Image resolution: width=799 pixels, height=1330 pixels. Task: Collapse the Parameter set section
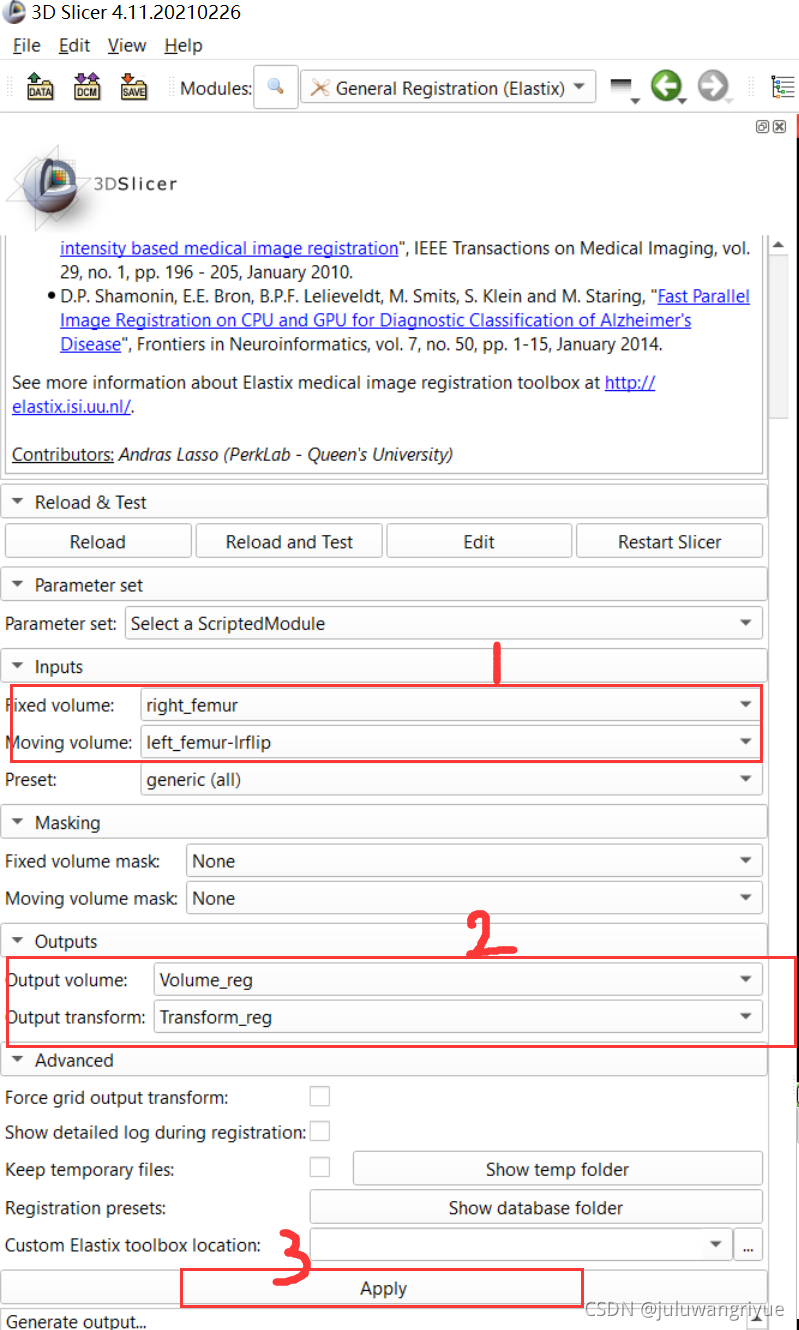click(384, 585)
